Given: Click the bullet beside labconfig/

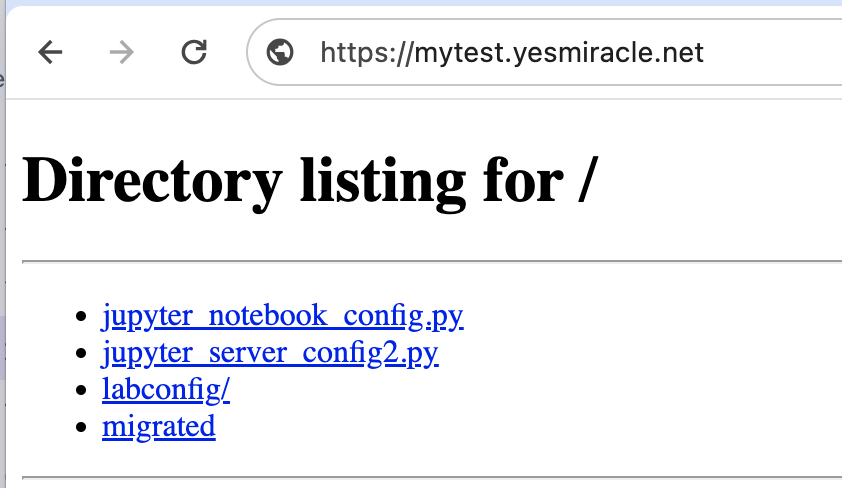Looking at the screenshot, I should [82, 391].
